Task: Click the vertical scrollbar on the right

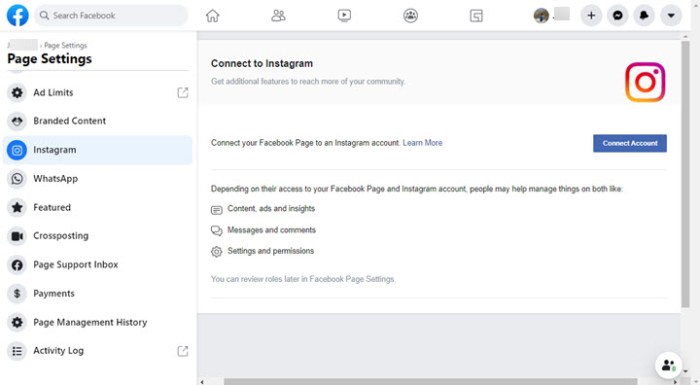Action: (x=685, y=174)
